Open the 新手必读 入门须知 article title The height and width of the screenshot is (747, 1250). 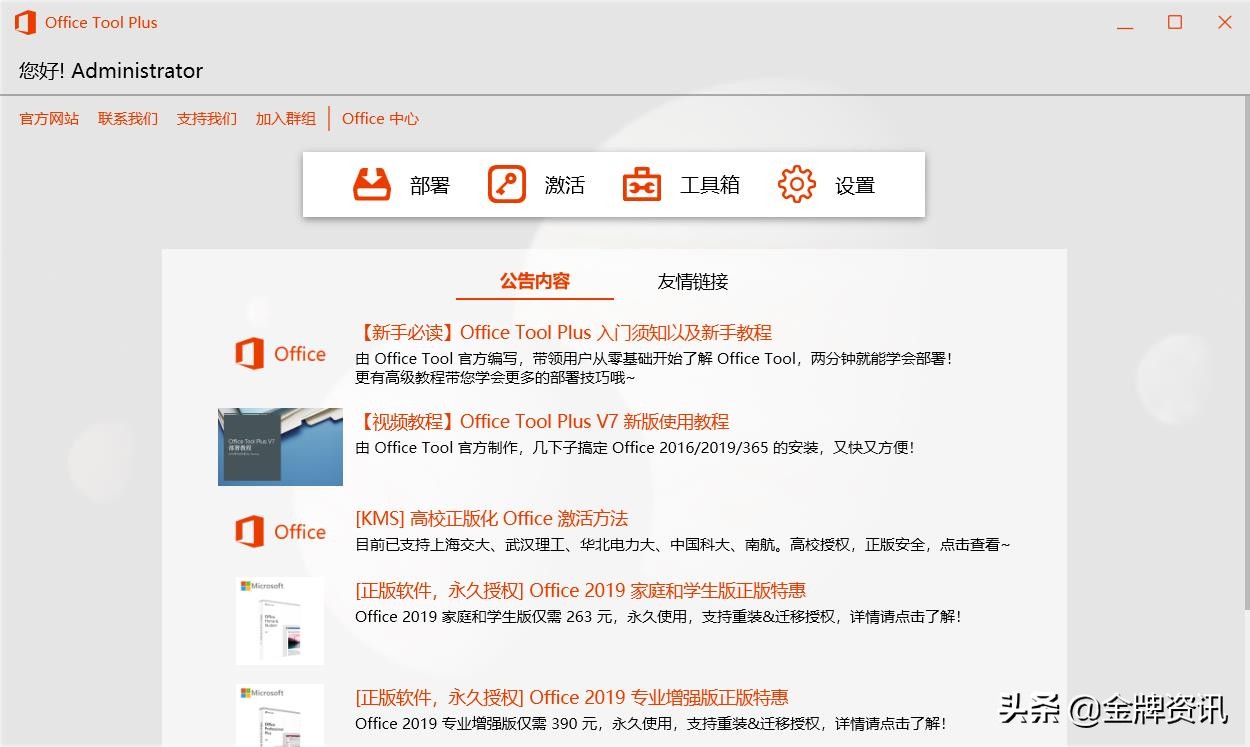564,333
